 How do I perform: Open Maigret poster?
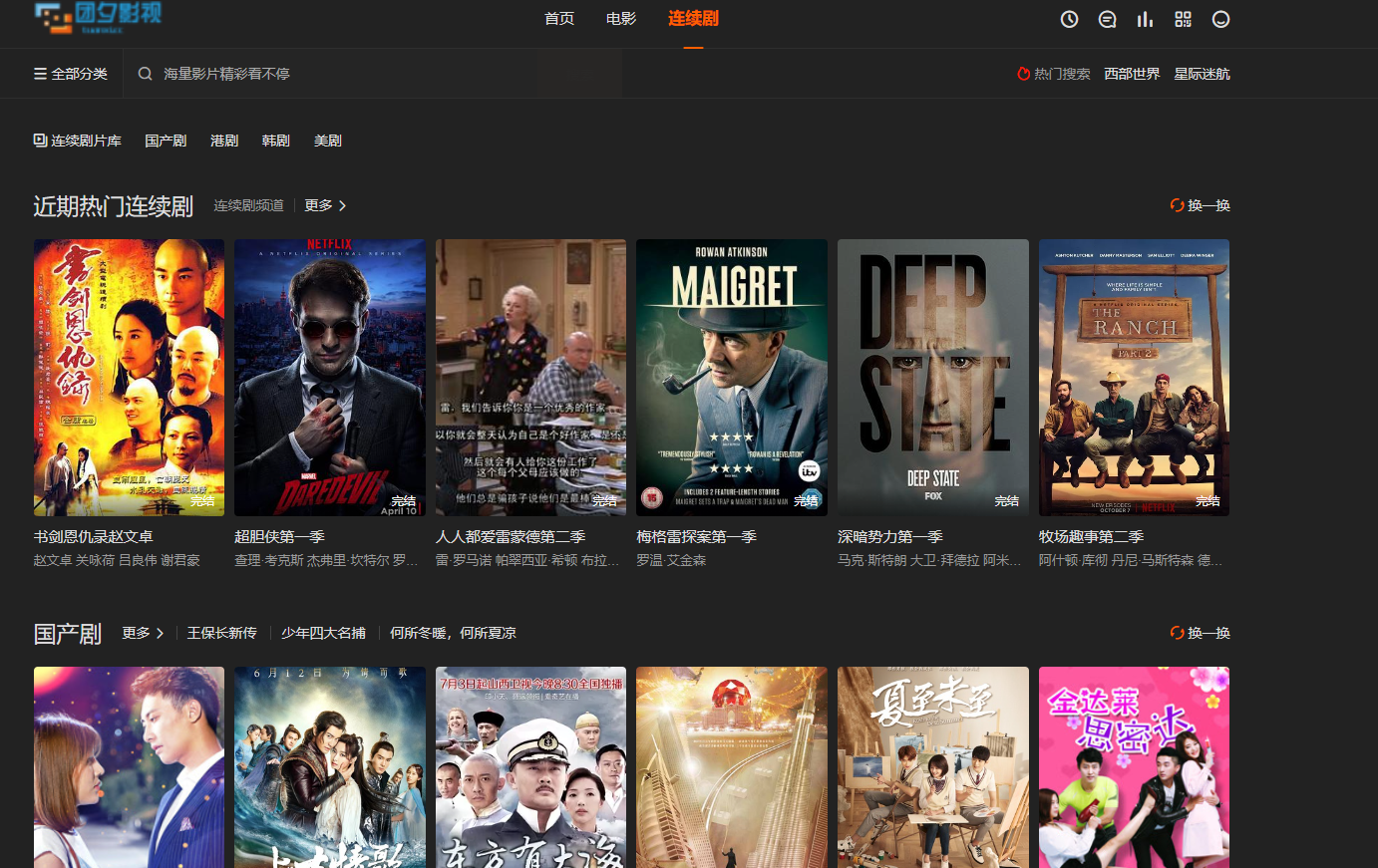[732, 378]
